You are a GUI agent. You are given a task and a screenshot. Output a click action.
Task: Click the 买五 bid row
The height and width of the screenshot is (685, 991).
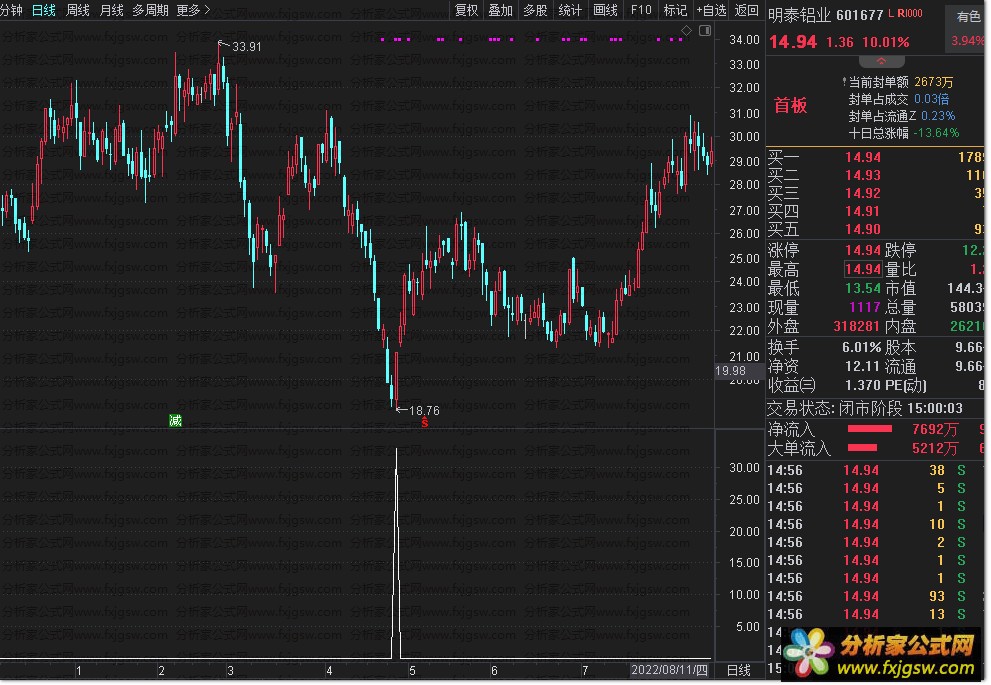tap(876, 229)
